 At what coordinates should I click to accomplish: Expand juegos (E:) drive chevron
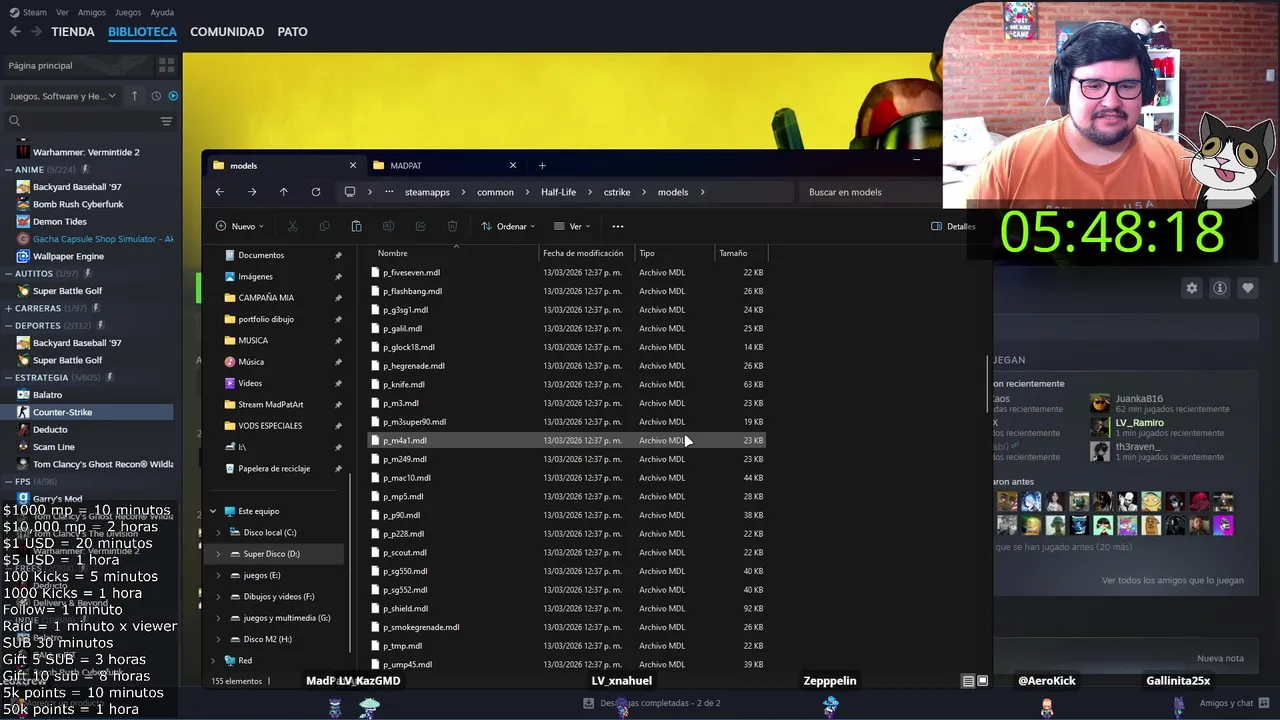tap(219, 575)
